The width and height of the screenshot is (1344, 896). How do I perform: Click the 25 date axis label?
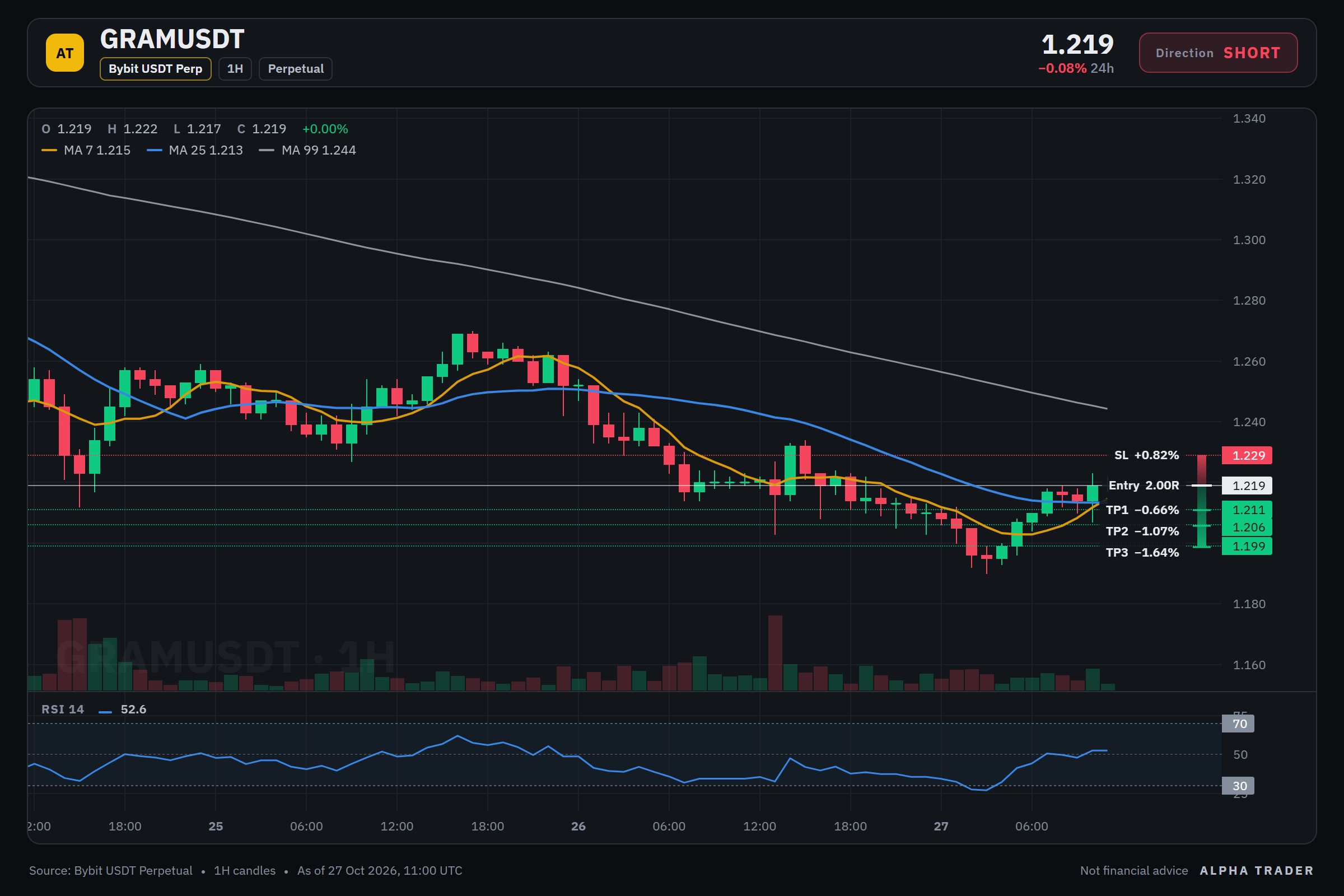(216, 827)
